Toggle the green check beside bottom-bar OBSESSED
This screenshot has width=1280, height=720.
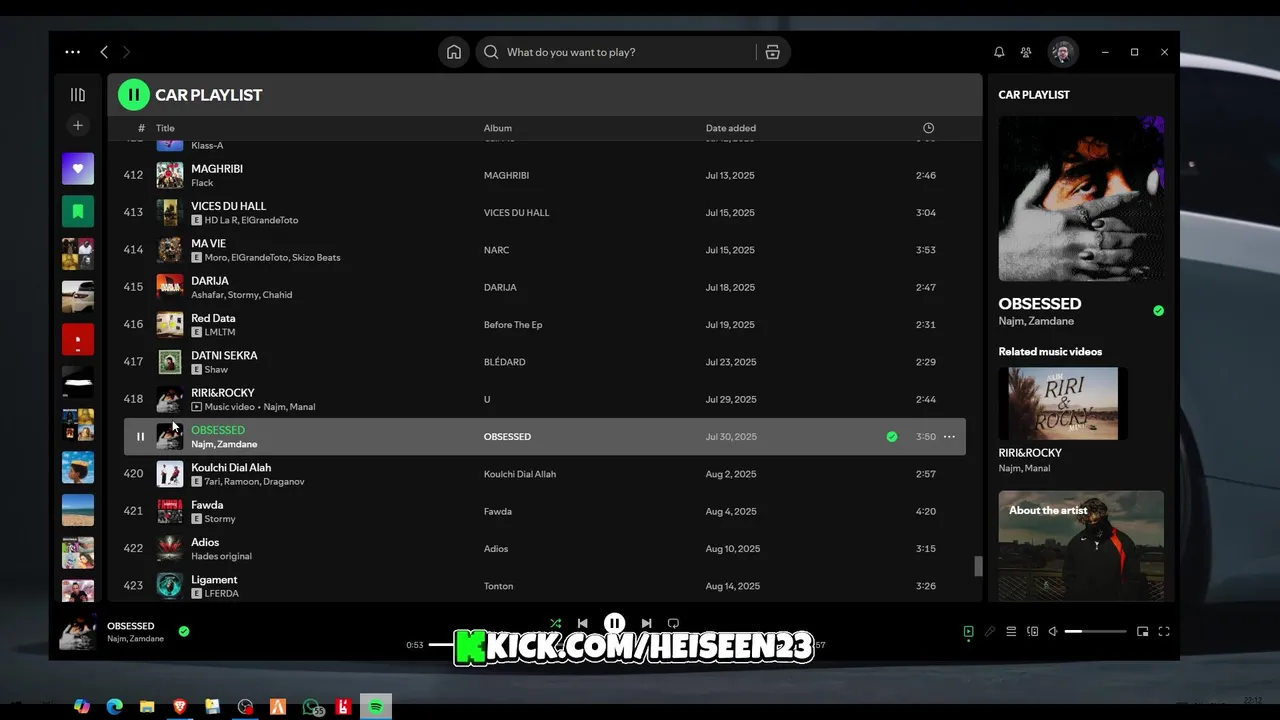[184, 631]
